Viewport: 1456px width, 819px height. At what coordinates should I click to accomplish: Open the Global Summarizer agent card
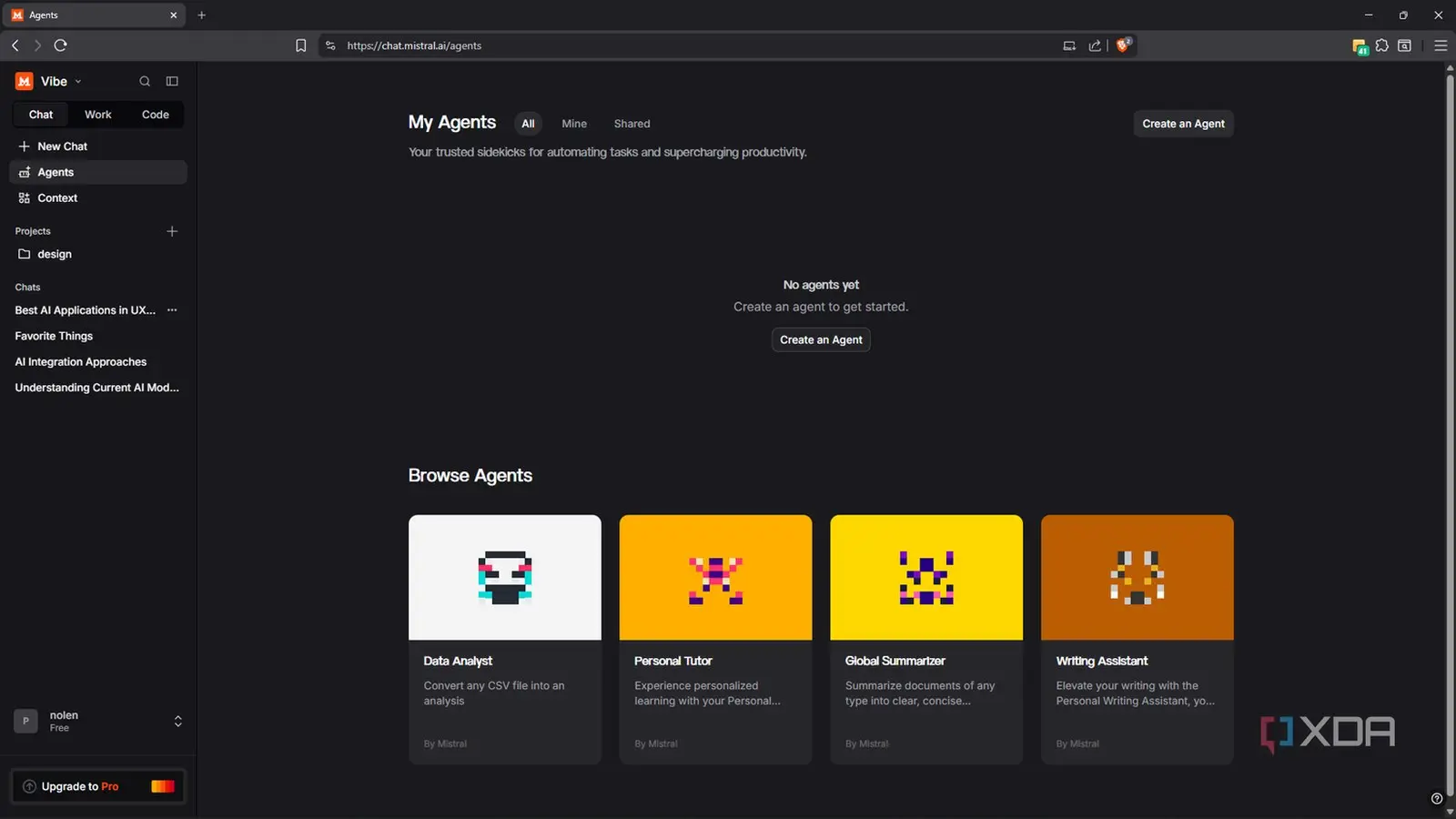[926, 640]
